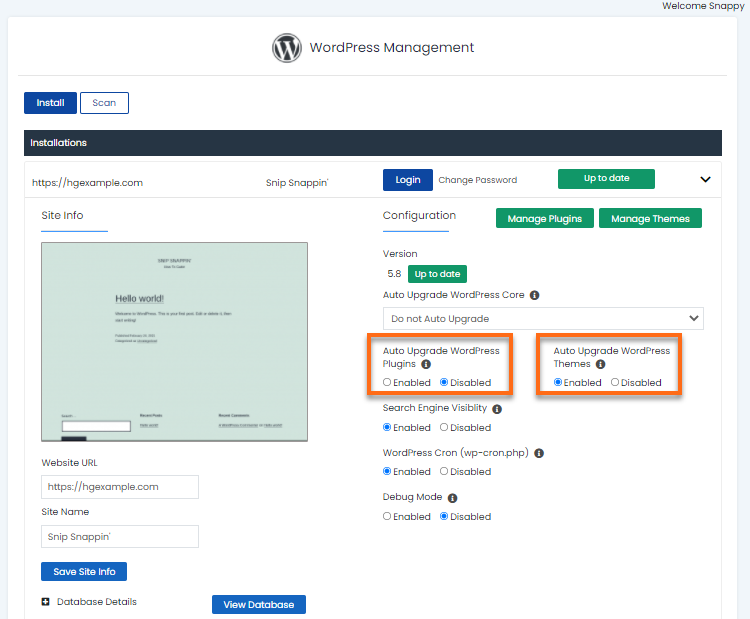Image resolution: width=750 pixels, height=619 pixels.
Task: Click the version number 5.8
Action: 394,274
